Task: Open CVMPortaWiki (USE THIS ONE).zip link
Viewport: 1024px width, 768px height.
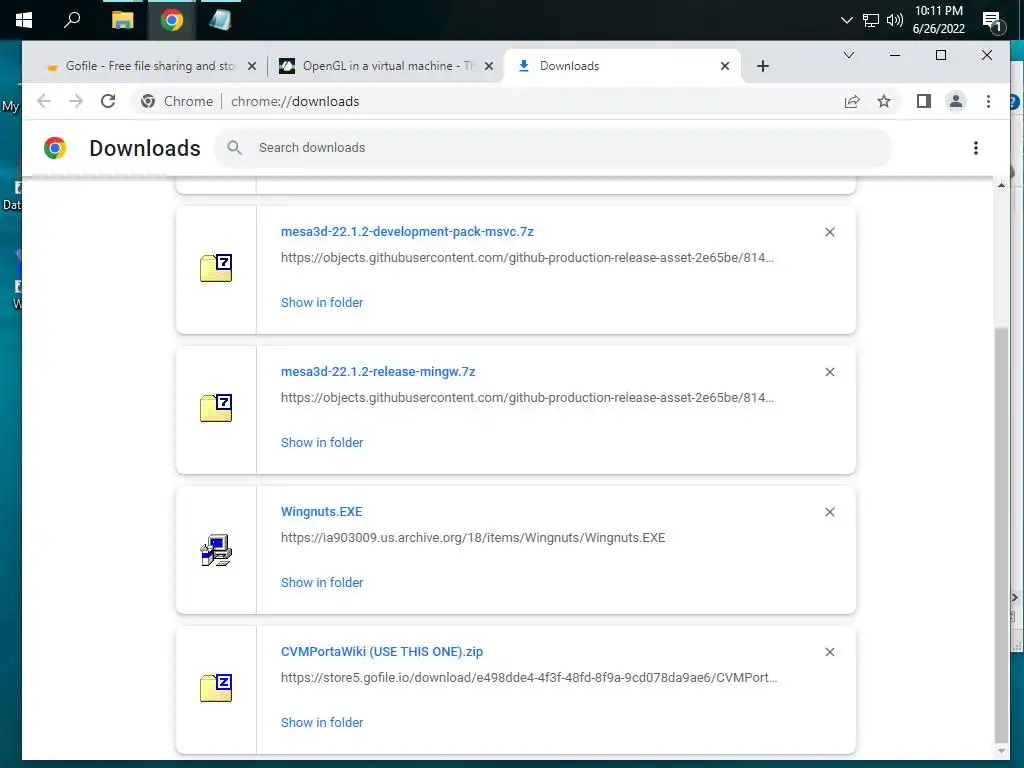Action: point(382,651)
